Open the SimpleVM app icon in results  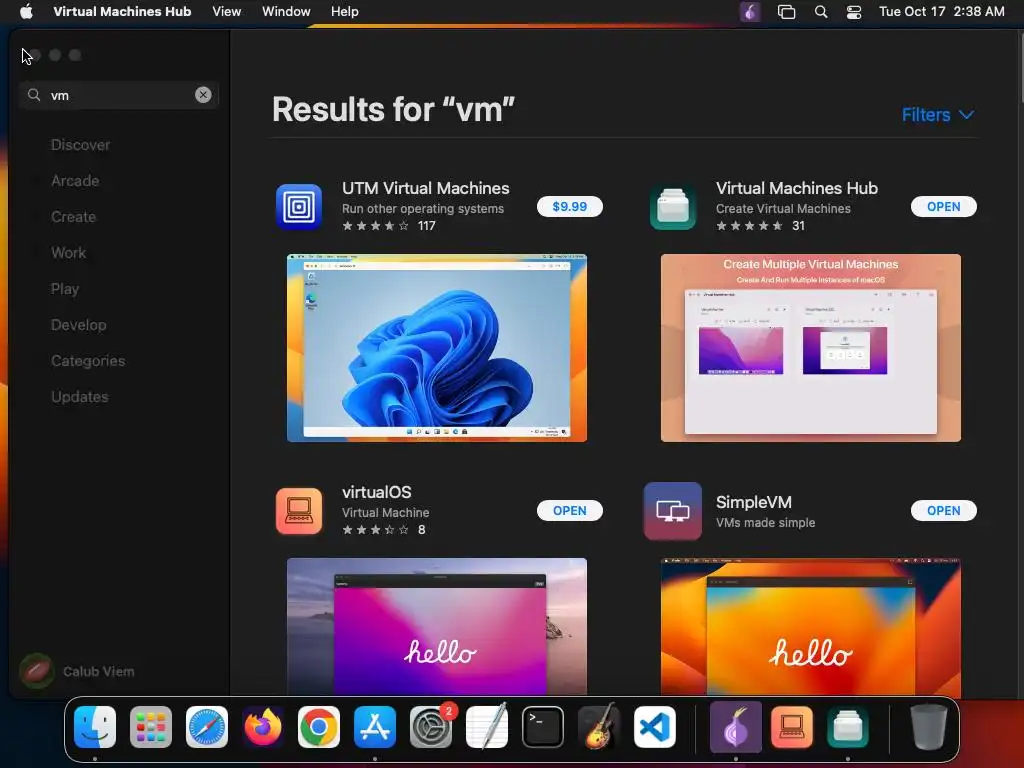pos(673,511)
